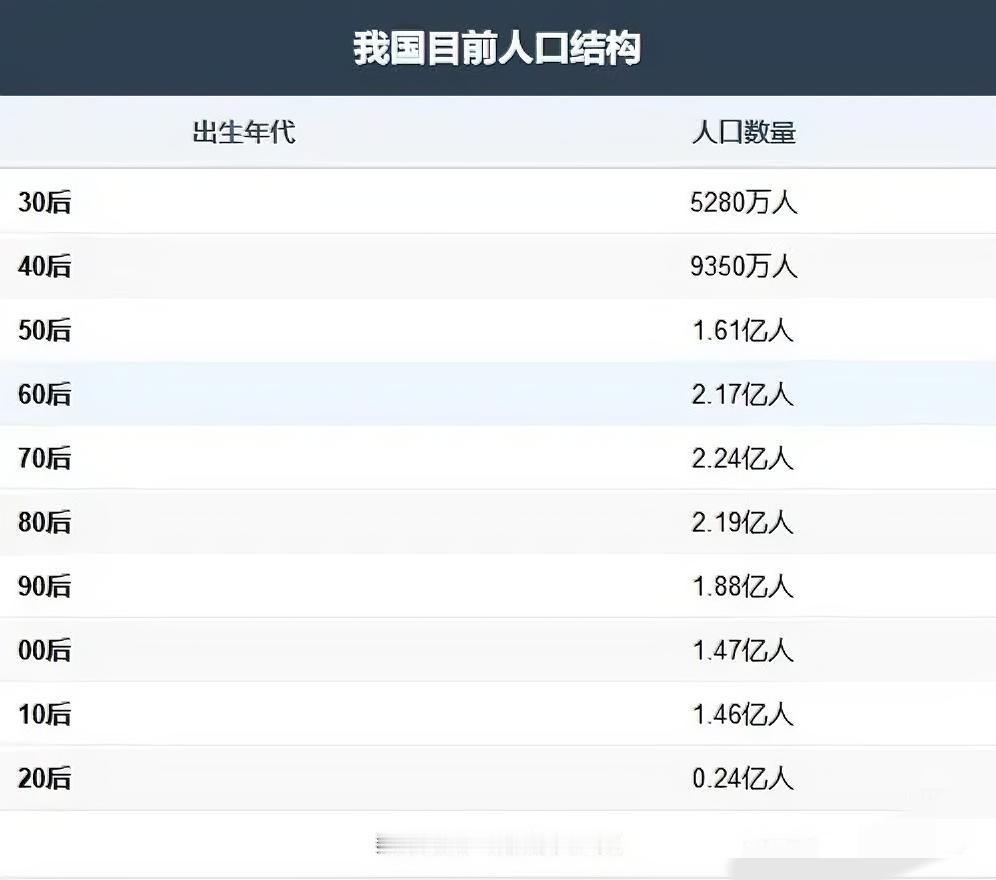Click the 00后 row label
996x880 pixels.
[x=42, y=651]
